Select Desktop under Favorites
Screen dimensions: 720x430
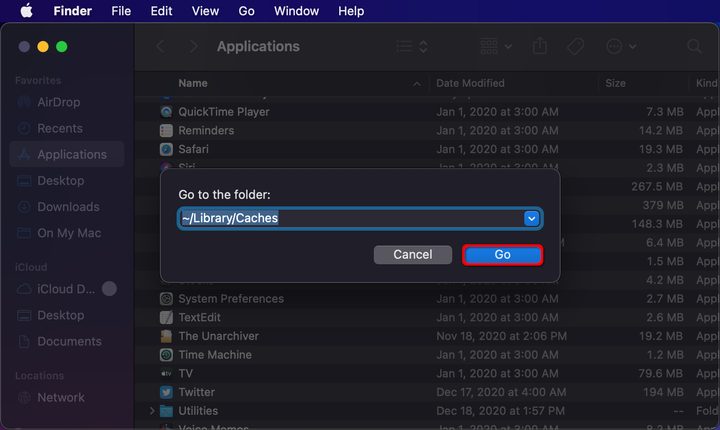[67, 181]
